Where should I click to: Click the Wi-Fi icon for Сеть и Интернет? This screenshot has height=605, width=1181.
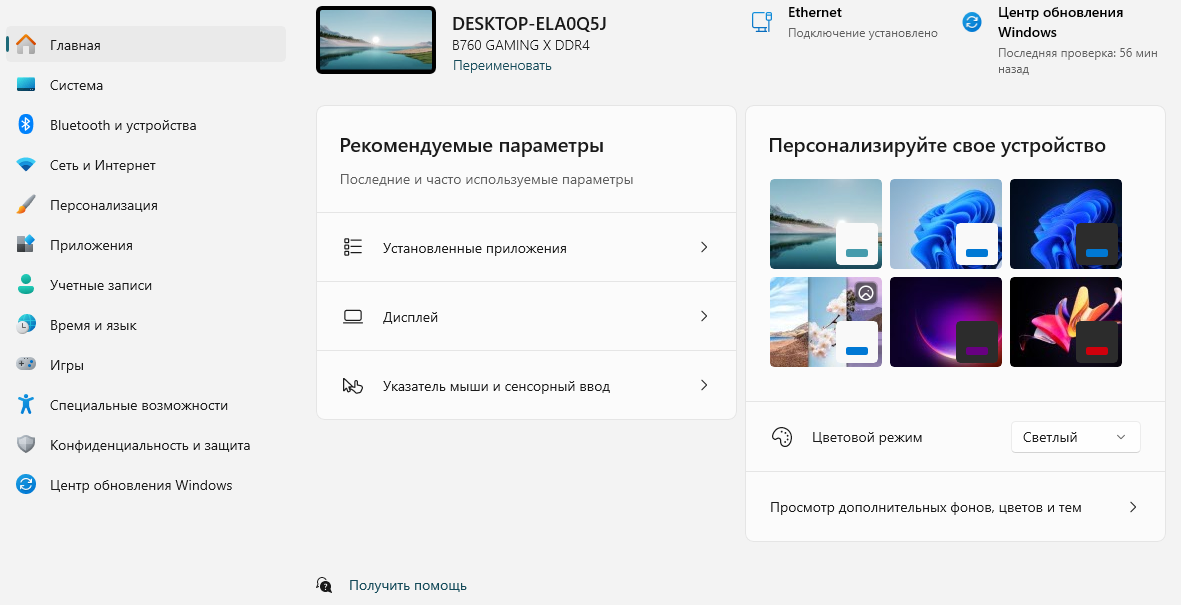26,165
